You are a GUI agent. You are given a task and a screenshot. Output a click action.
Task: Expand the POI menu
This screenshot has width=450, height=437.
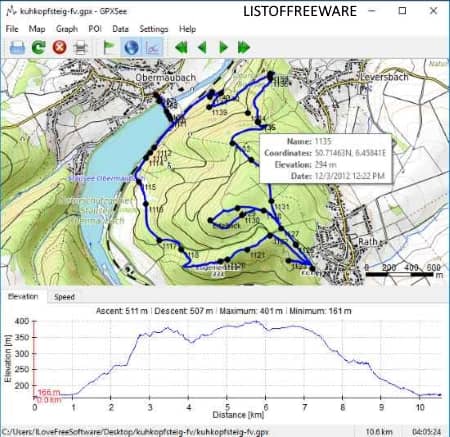coord(95,29)
